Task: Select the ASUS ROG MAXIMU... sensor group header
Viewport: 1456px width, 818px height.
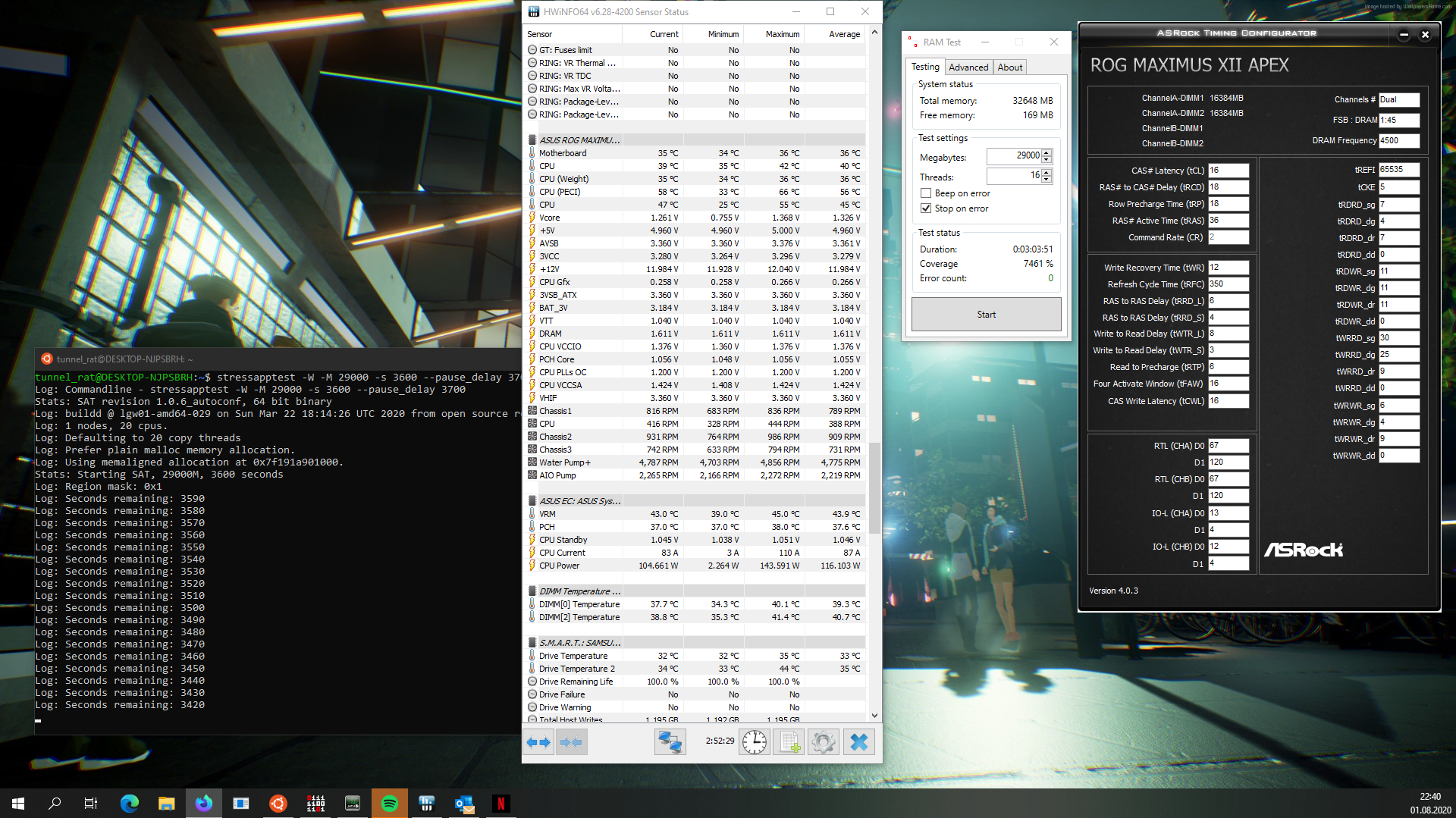Action: coord(695,140)
